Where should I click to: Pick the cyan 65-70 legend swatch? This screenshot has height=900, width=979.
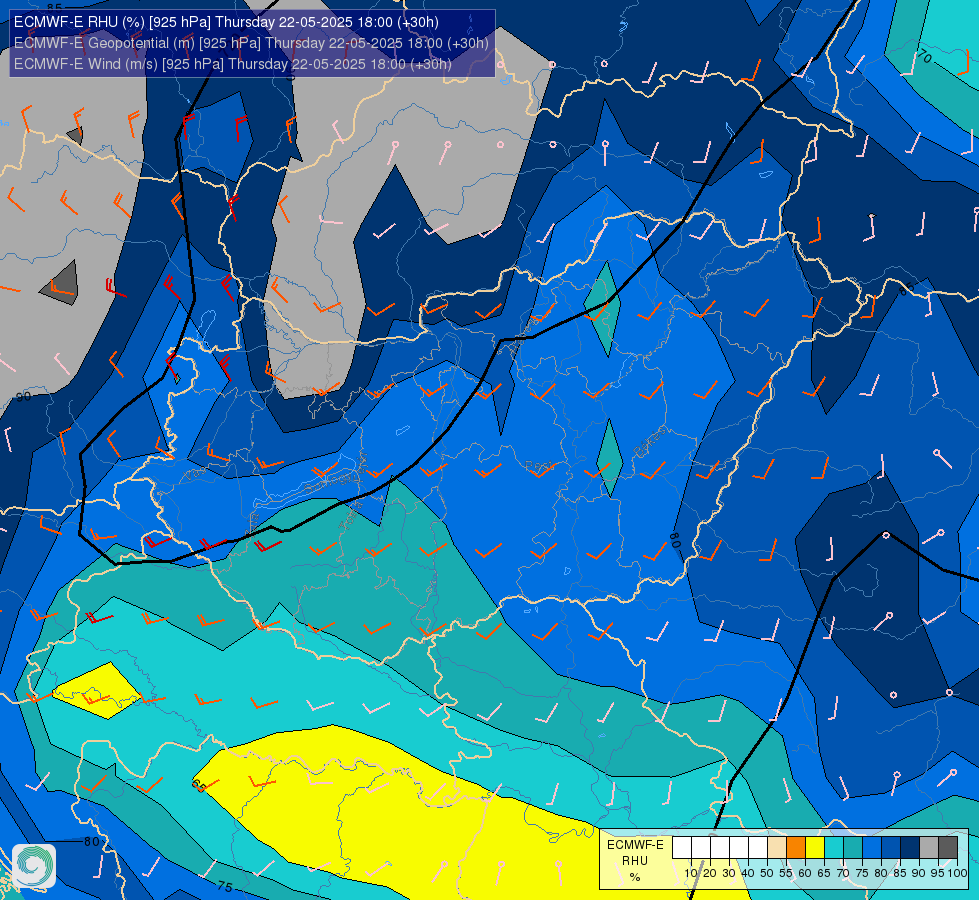[x=834, y=848]
